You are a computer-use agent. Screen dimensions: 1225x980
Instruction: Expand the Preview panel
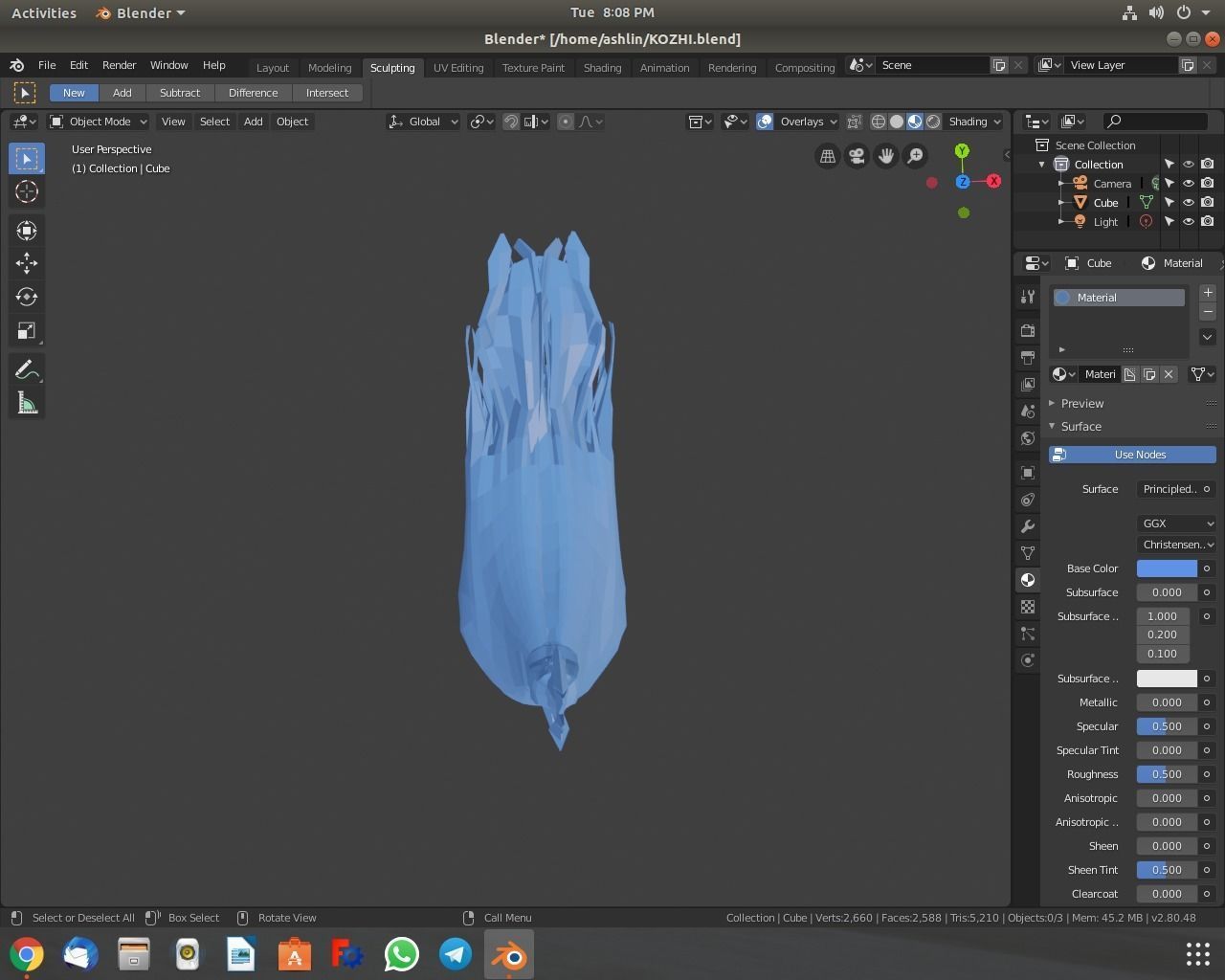tap(1081, 404)
